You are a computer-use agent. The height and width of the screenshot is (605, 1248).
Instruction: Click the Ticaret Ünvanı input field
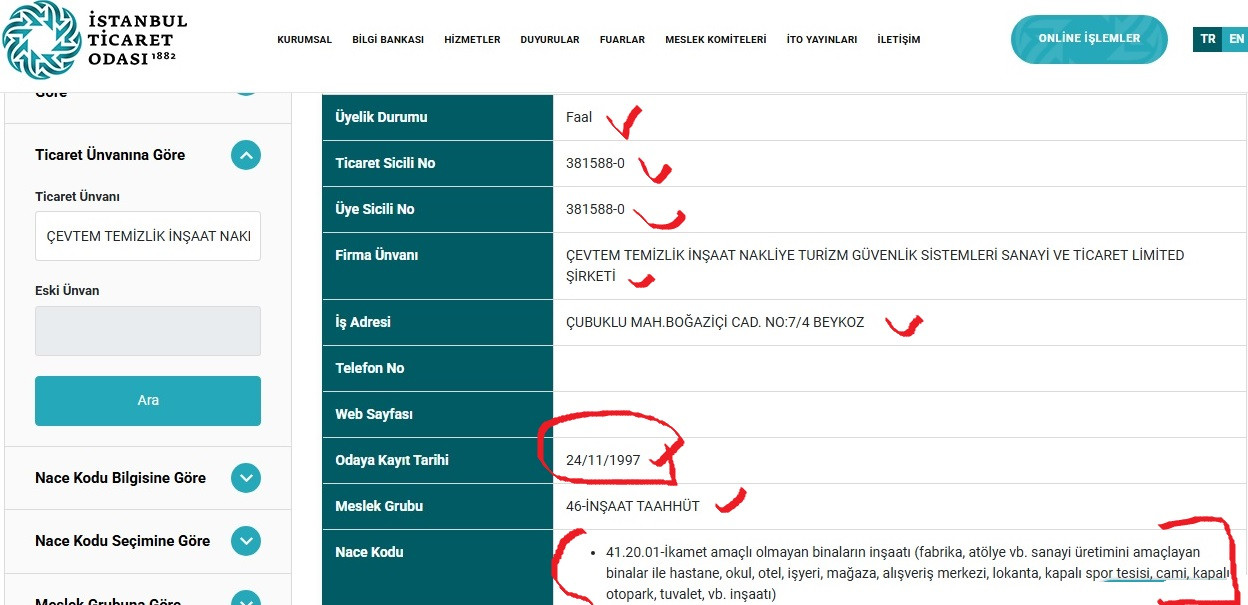click(148, 236)
